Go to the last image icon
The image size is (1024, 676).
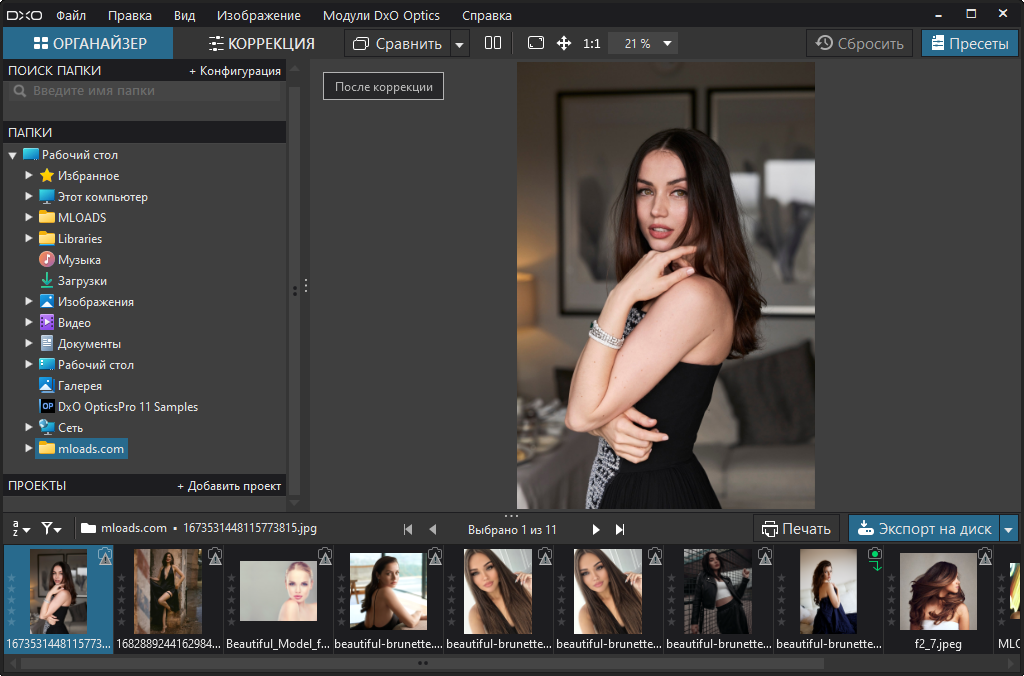tap(620, 530)
